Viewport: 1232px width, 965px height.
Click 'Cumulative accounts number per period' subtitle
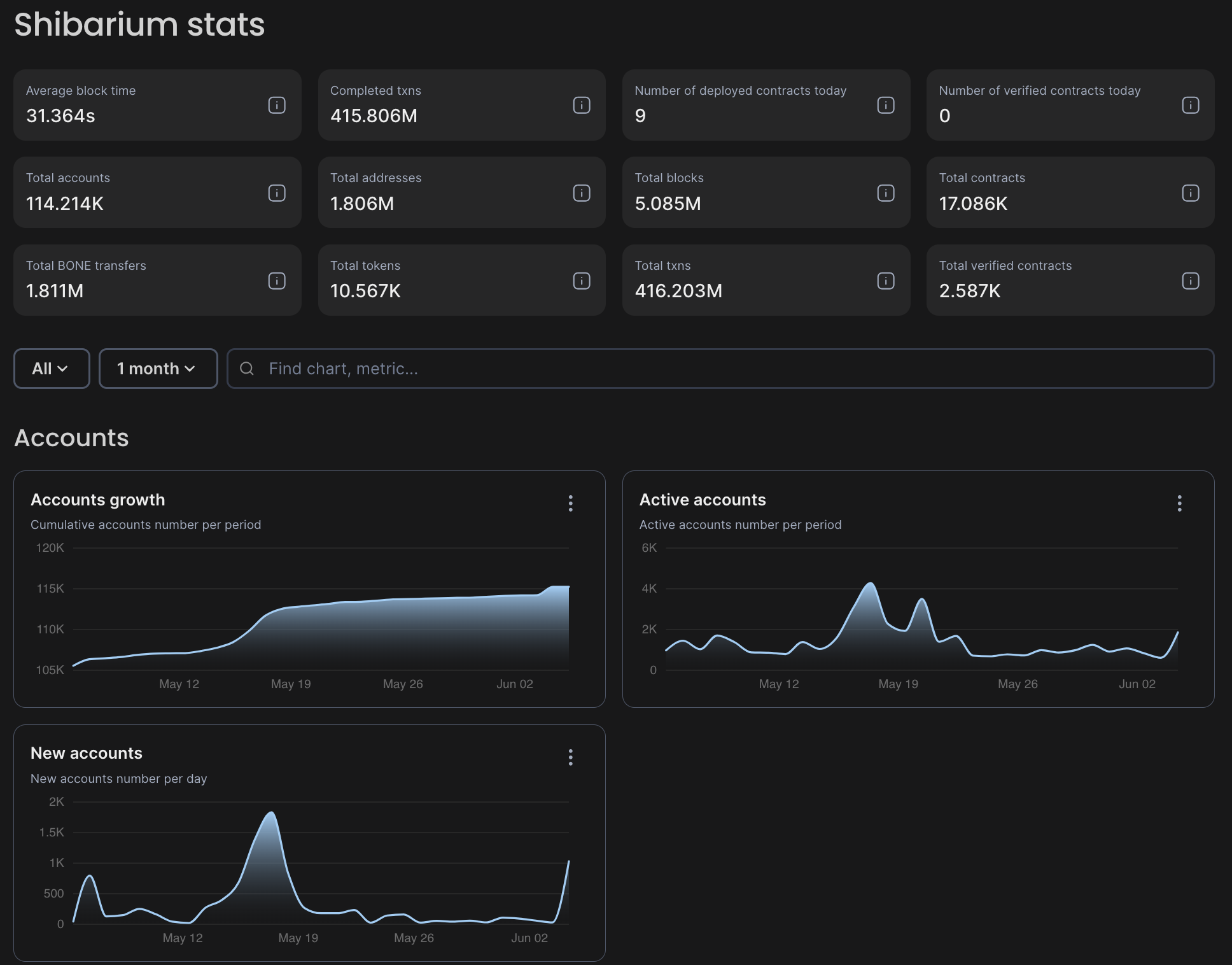(x=146, y=525)
